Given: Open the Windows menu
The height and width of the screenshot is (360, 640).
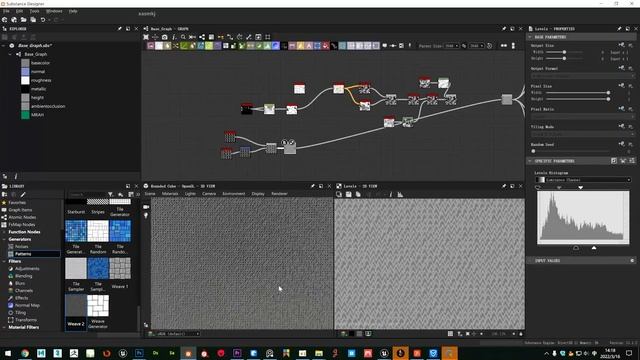Looking at the screenshot, I should tap(54, 11).
